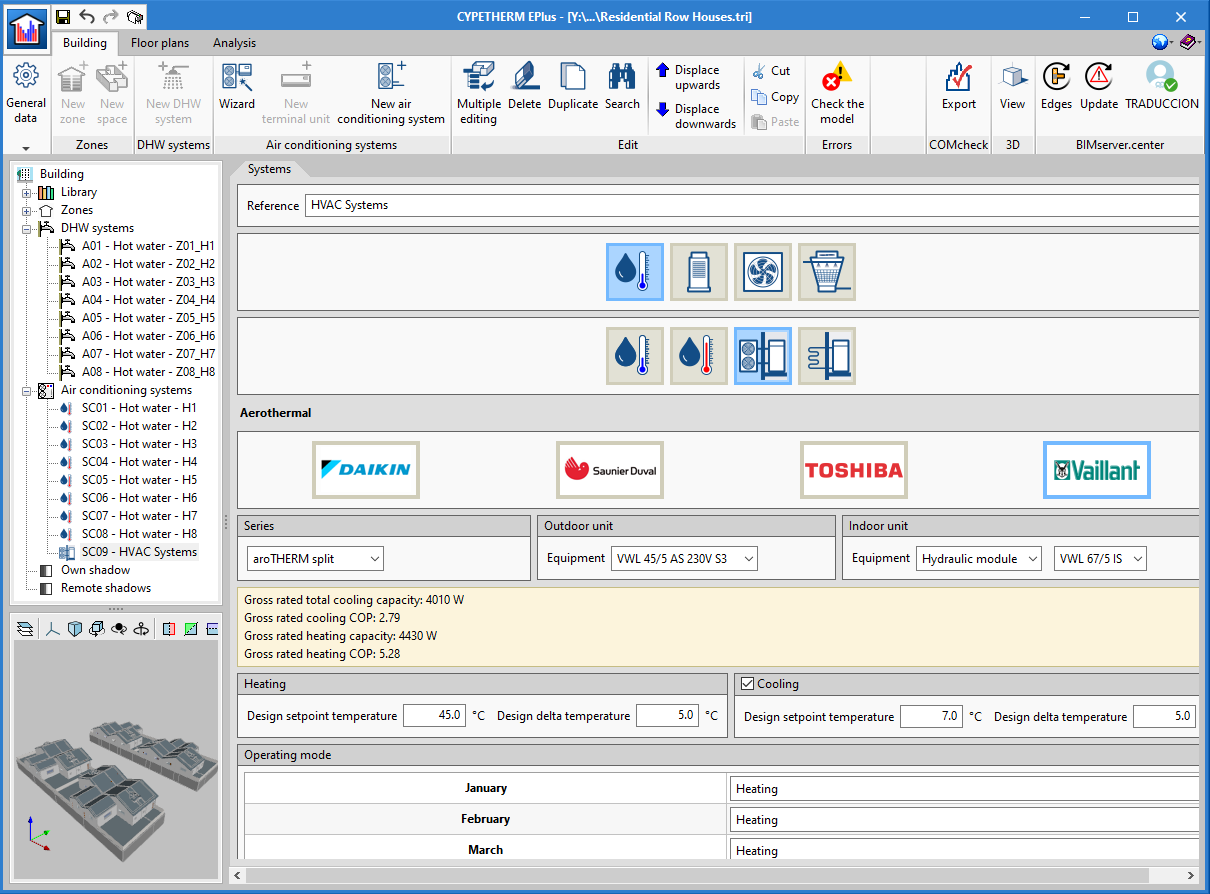Select the boiler icon in first system row

point(699,272)
